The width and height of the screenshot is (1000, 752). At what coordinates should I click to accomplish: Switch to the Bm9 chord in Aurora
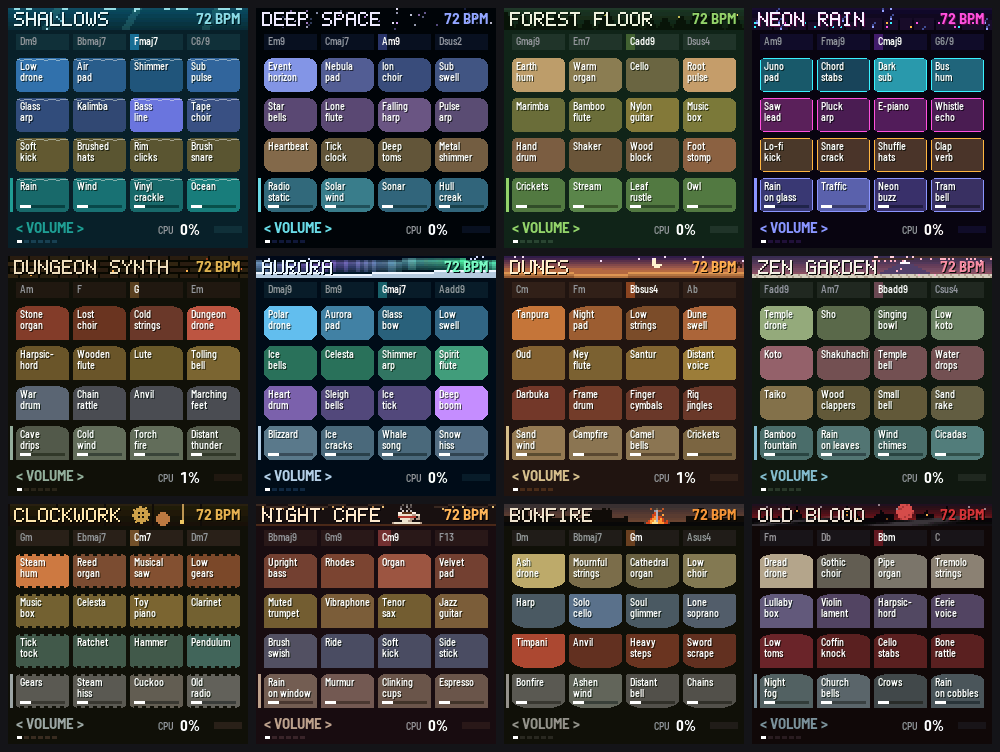(347, 290)
